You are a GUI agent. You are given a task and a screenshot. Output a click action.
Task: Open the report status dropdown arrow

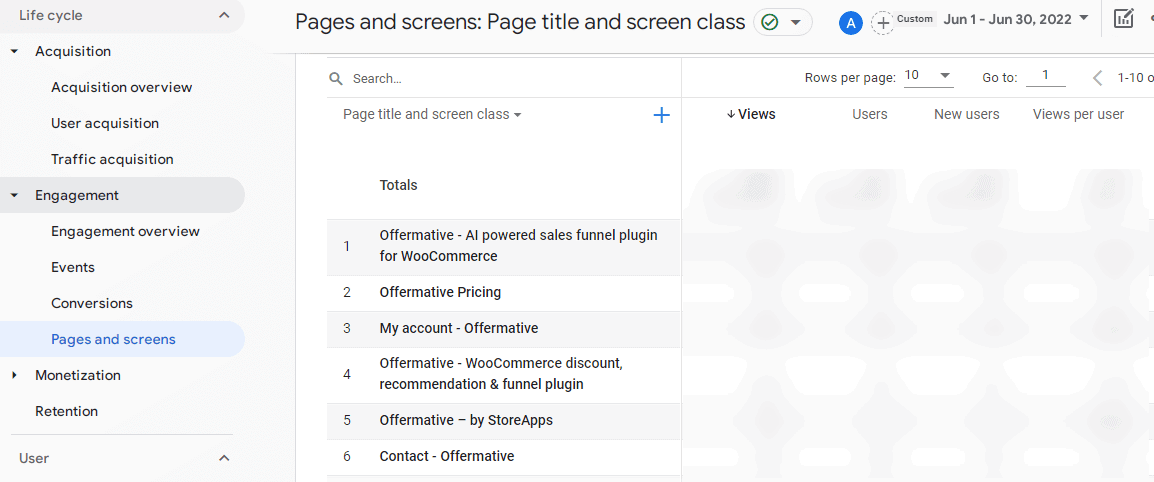click(x=795, y=23)
